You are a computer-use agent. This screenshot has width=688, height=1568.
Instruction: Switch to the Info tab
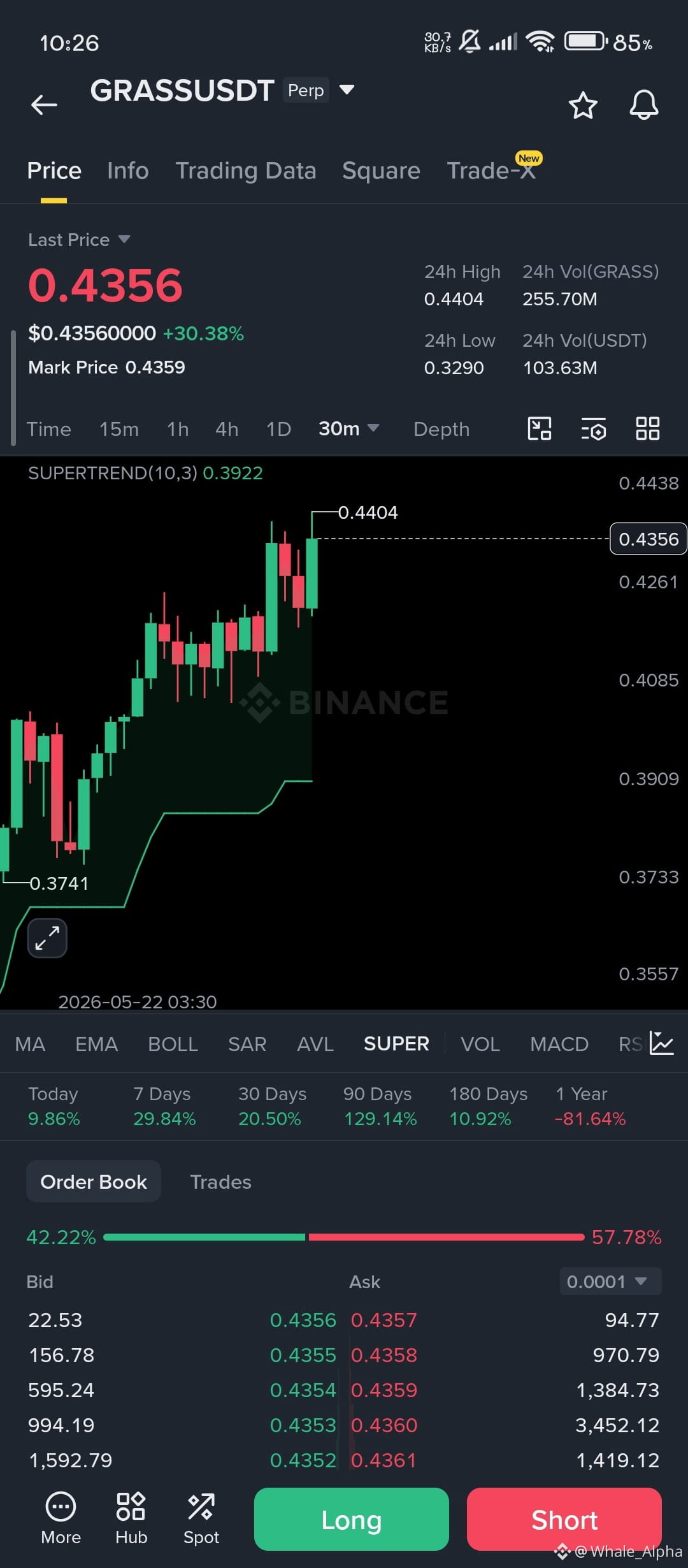click(128, 171)
